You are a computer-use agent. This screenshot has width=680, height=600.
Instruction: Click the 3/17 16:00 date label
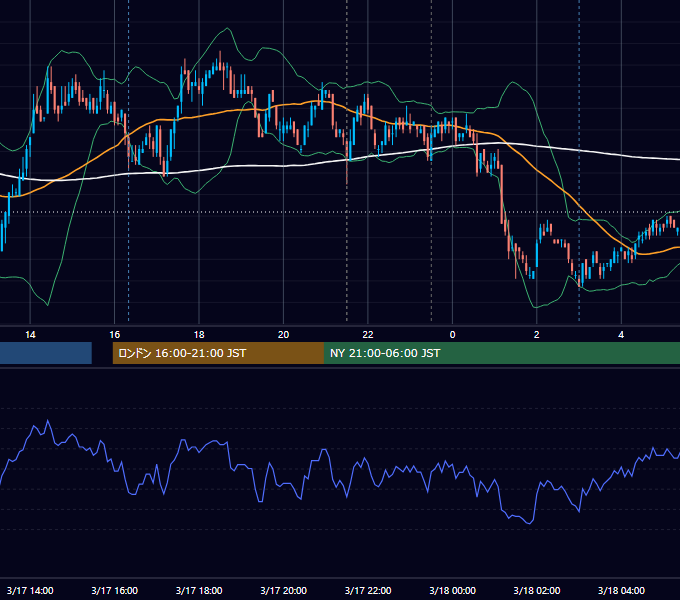[114, 590]
